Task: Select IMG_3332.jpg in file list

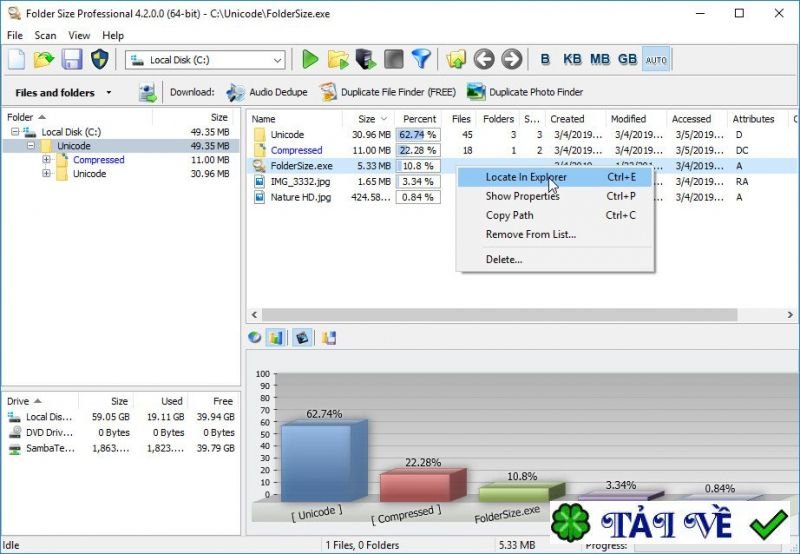Action: click(x=300, y=182)
